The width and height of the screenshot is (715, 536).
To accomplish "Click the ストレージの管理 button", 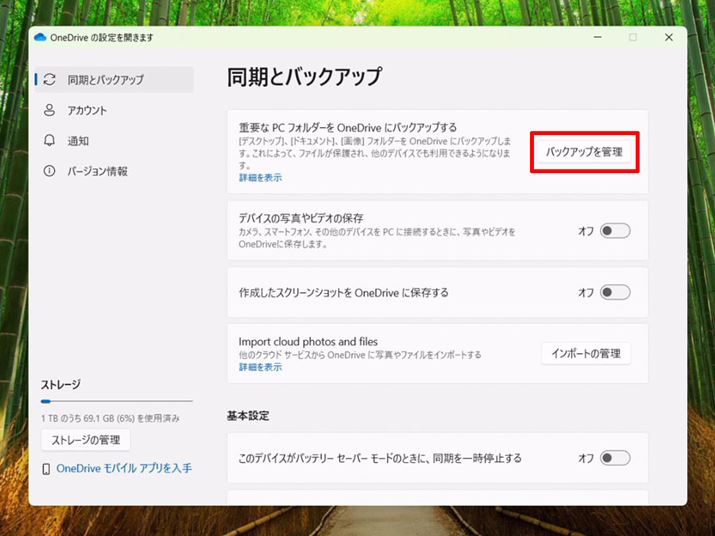I will pyautogui.click(x=86, y=440).
